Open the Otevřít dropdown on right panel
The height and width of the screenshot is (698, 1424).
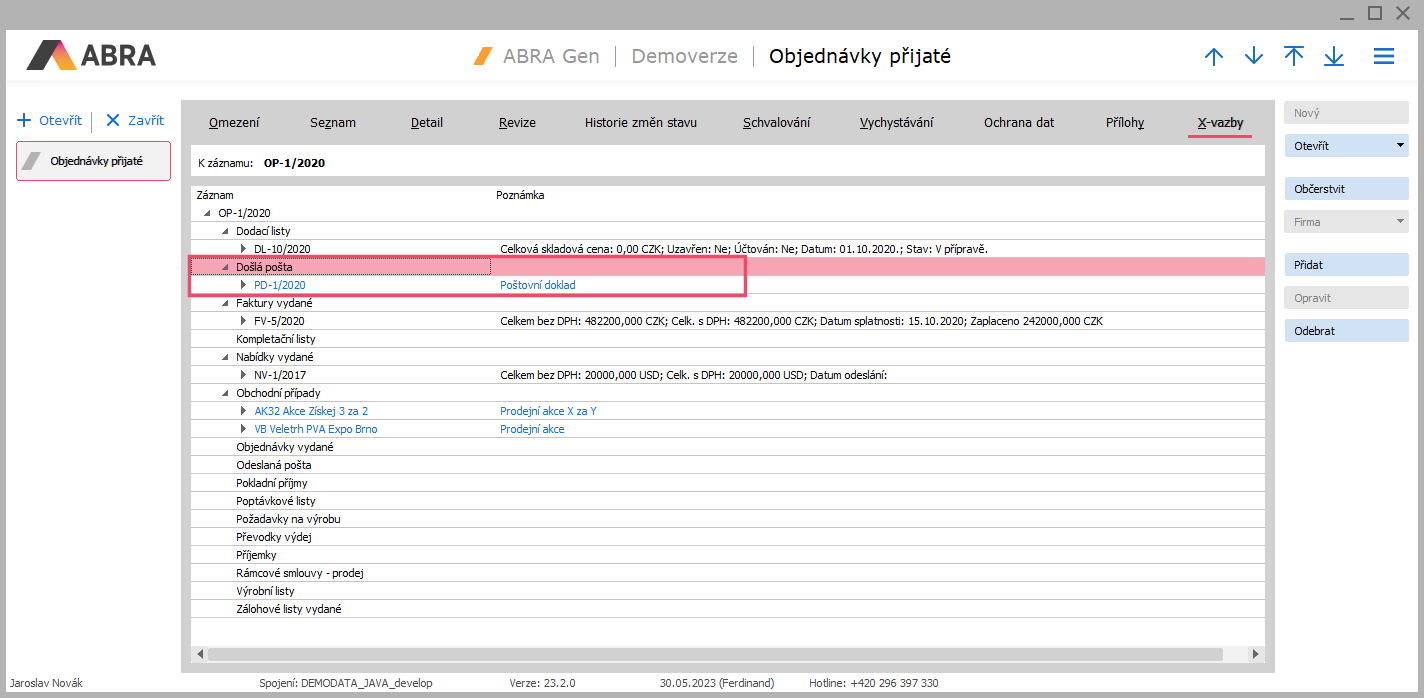[x=1400, y=146]
